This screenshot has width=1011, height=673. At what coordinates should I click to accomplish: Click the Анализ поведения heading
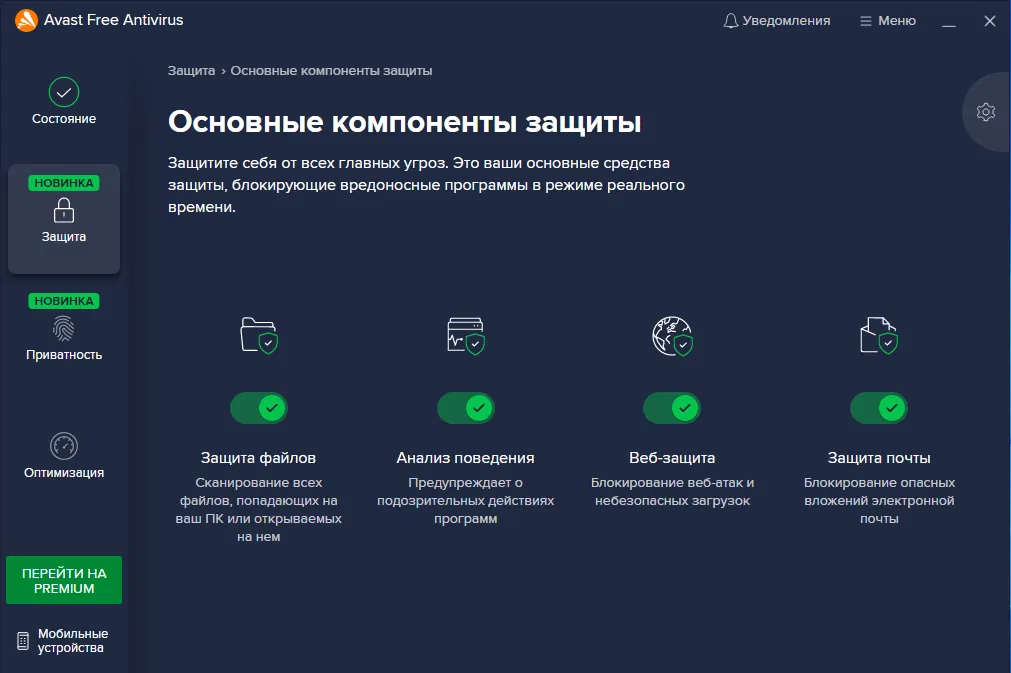(466, 458)
